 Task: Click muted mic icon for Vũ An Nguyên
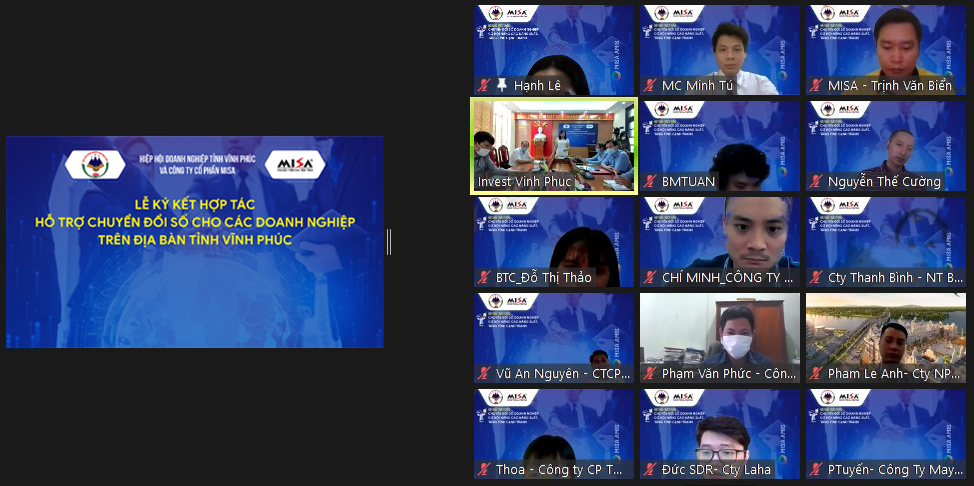point(484,374)
